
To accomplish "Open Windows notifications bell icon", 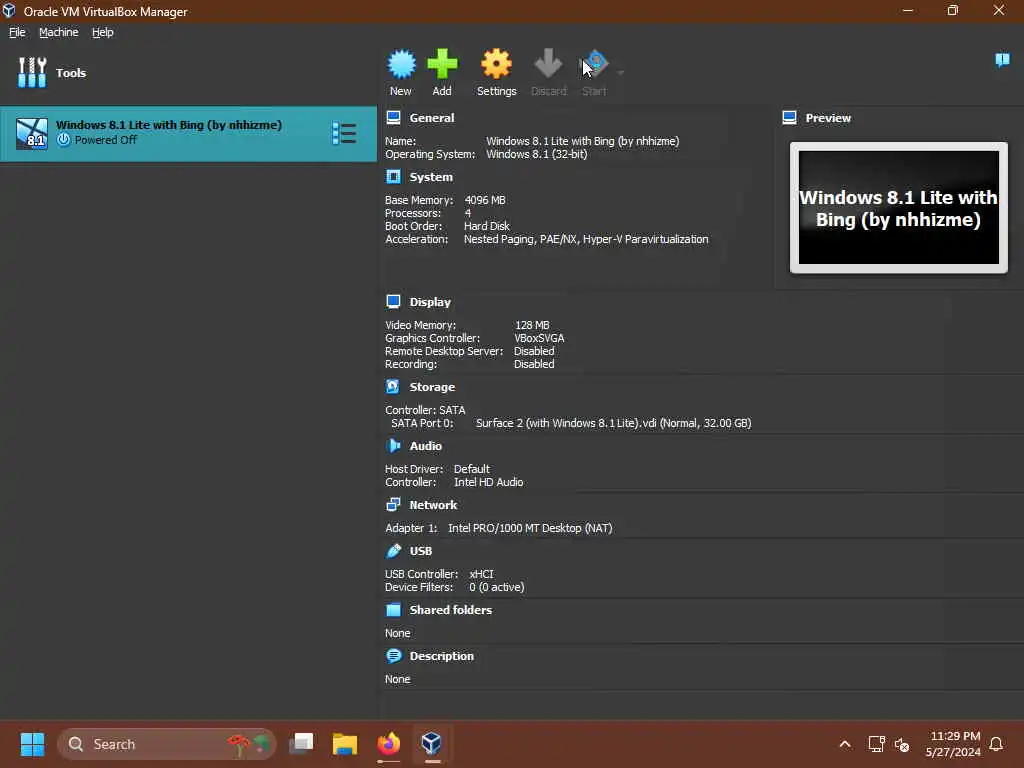I will tap(996, 744).
